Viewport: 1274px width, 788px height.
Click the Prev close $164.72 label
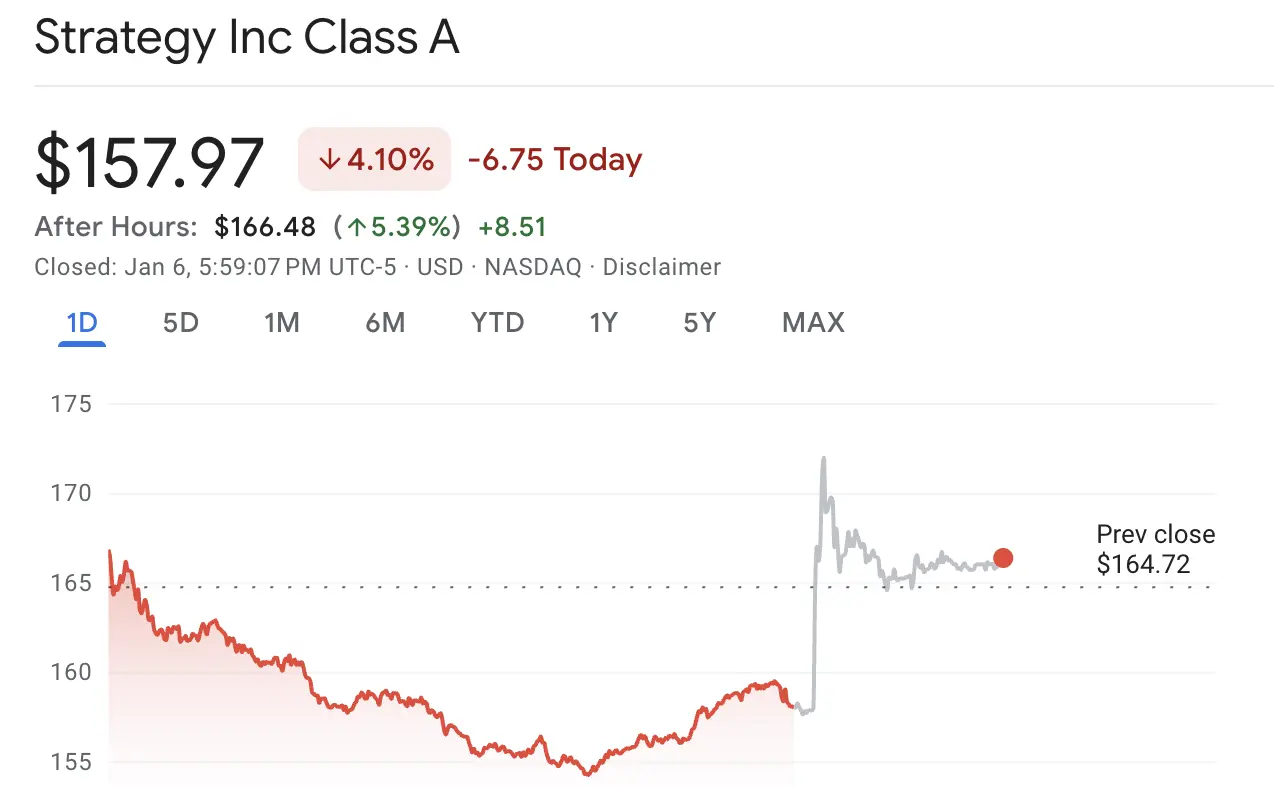[1155, 549]
